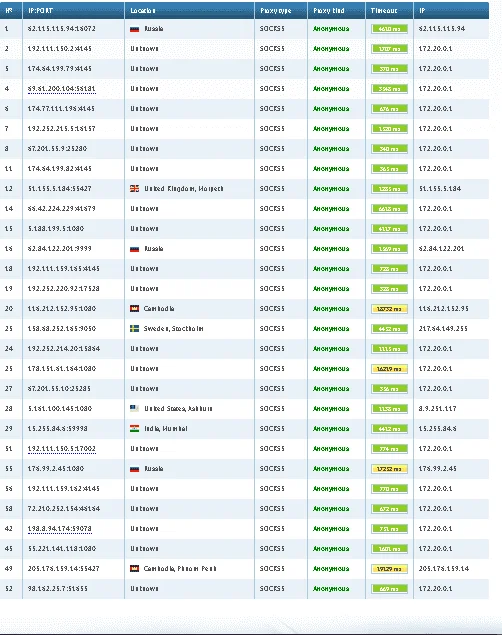Click the "Cambodia, Phnom Penh" location text
The height and width of the screenshot is (635, 502).
pyautogui.click(x=180, y=569)
